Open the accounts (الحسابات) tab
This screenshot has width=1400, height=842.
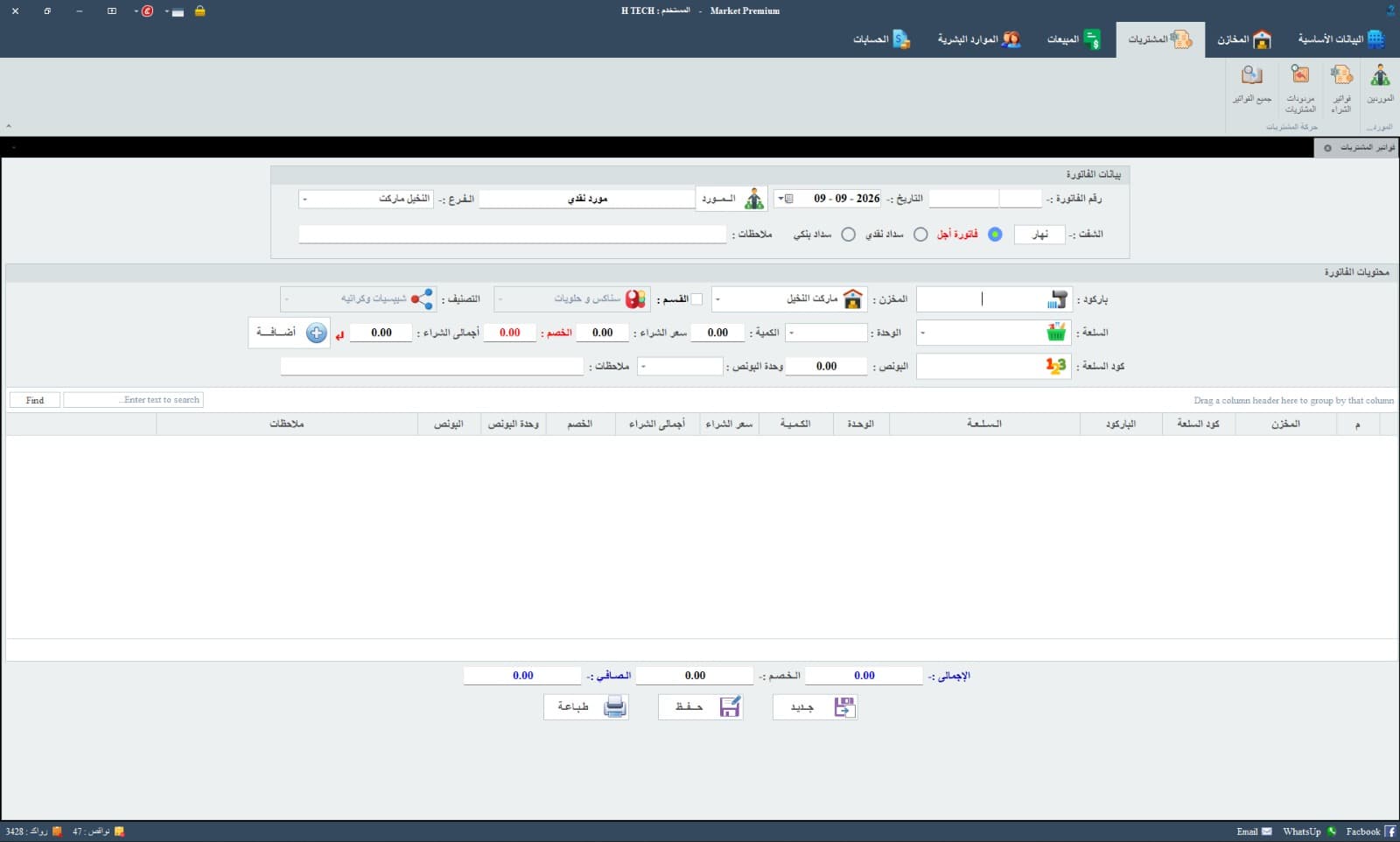[882, 39]
